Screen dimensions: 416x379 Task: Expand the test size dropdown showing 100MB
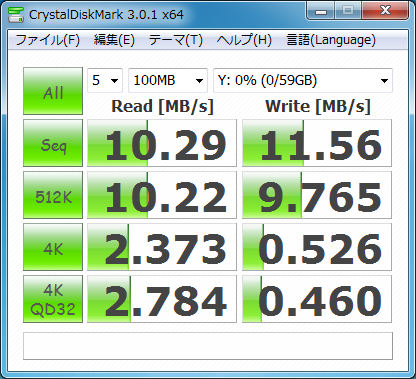pyautogui.click(x=168, y=80)
